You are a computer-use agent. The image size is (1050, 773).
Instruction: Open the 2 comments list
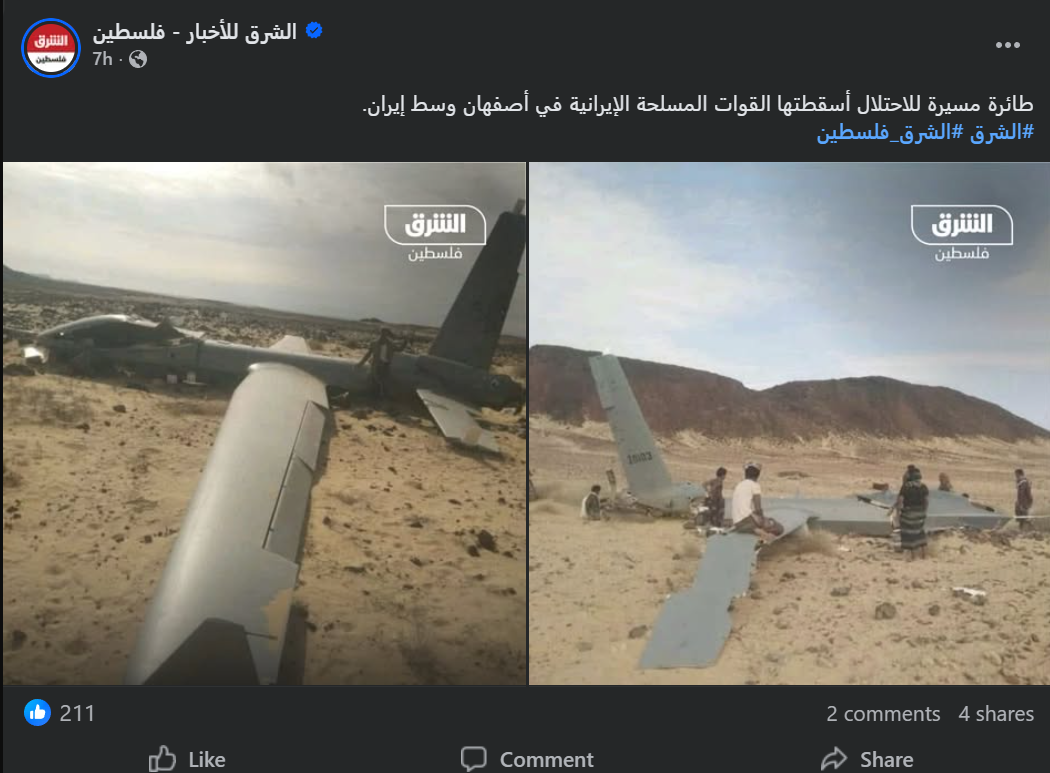tap(883, 714)
